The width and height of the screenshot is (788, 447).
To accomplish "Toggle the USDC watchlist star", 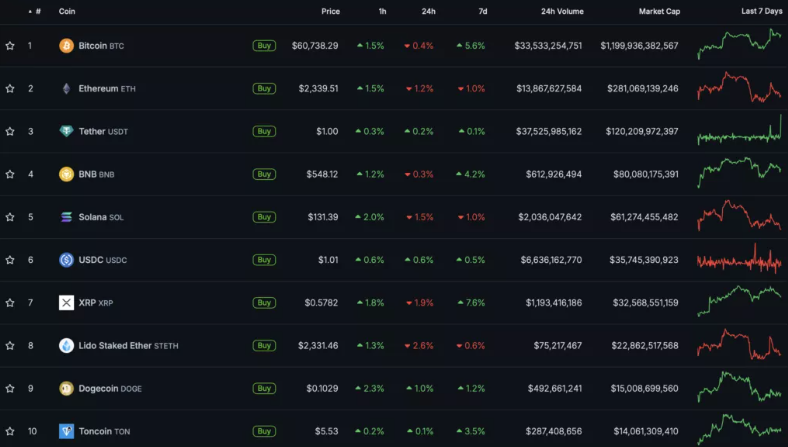I will tap(10, 260).
